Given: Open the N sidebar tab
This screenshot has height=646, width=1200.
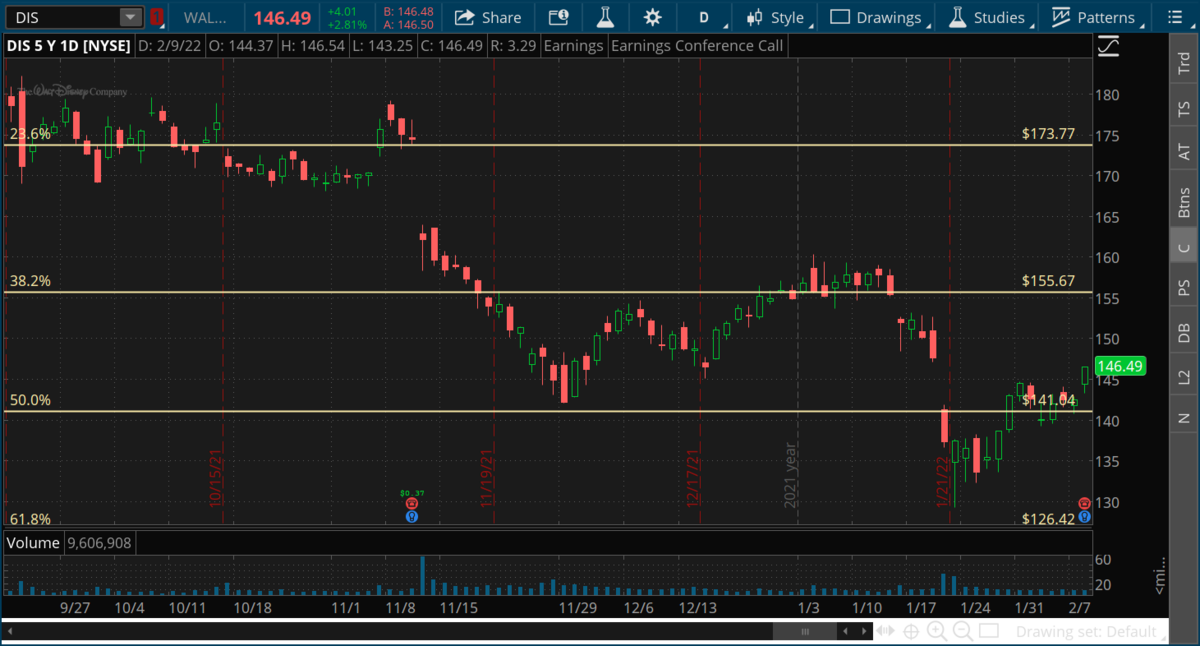Looking at the screenshot, I should pyautogui.click(x=1184, y=418).
